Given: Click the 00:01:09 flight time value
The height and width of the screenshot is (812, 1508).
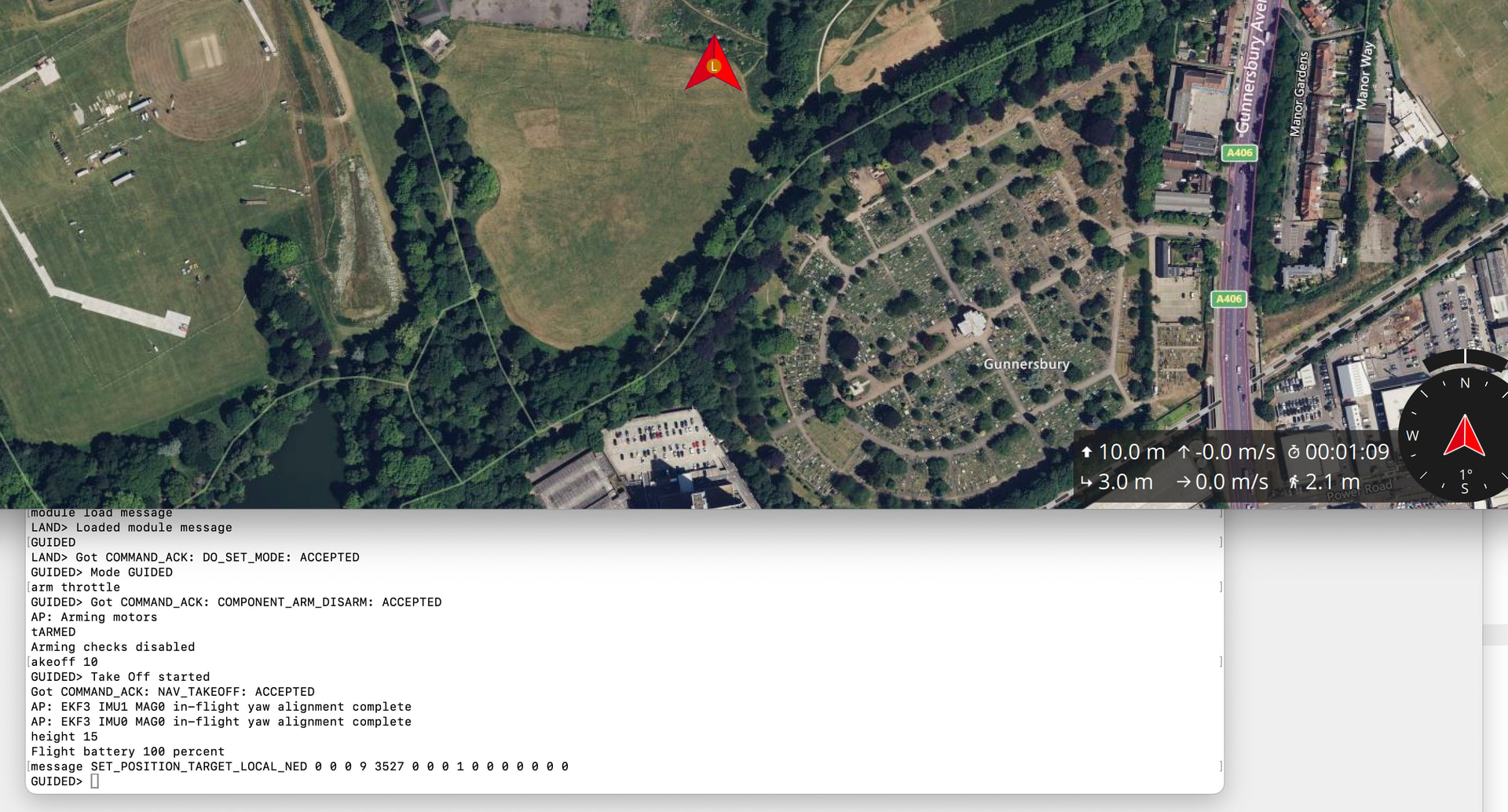Looking at the screenshot, I should pos(1347,452).
